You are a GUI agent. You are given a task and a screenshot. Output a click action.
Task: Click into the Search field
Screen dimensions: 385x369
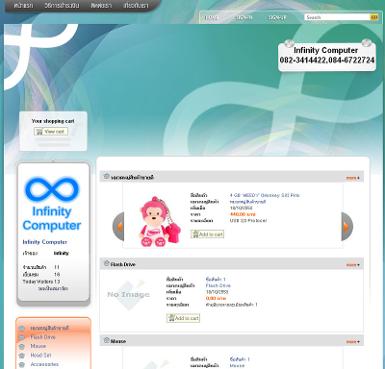pyautogui.click(x=337, y=17)
